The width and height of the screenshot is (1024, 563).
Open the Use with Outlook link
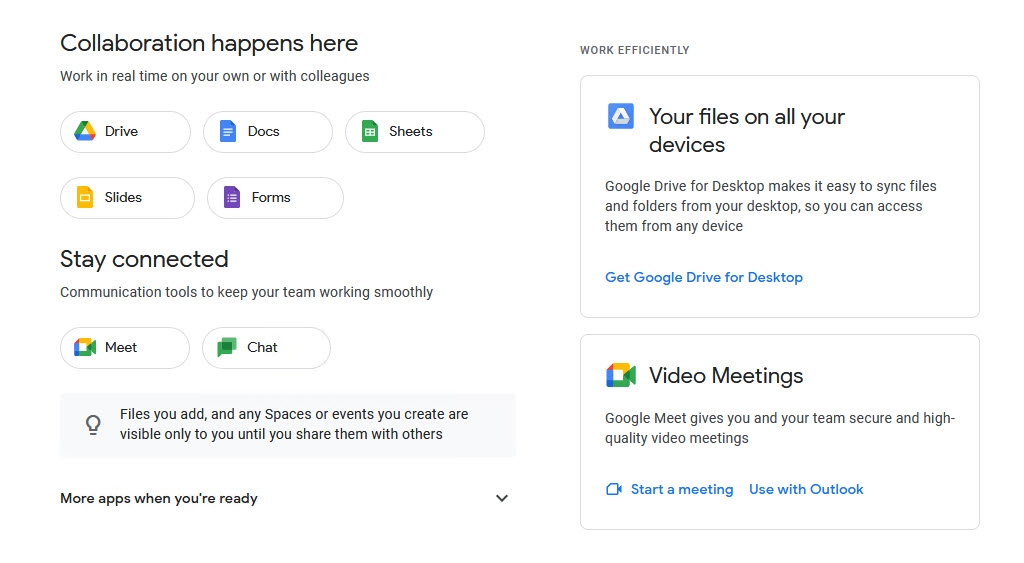806,489
